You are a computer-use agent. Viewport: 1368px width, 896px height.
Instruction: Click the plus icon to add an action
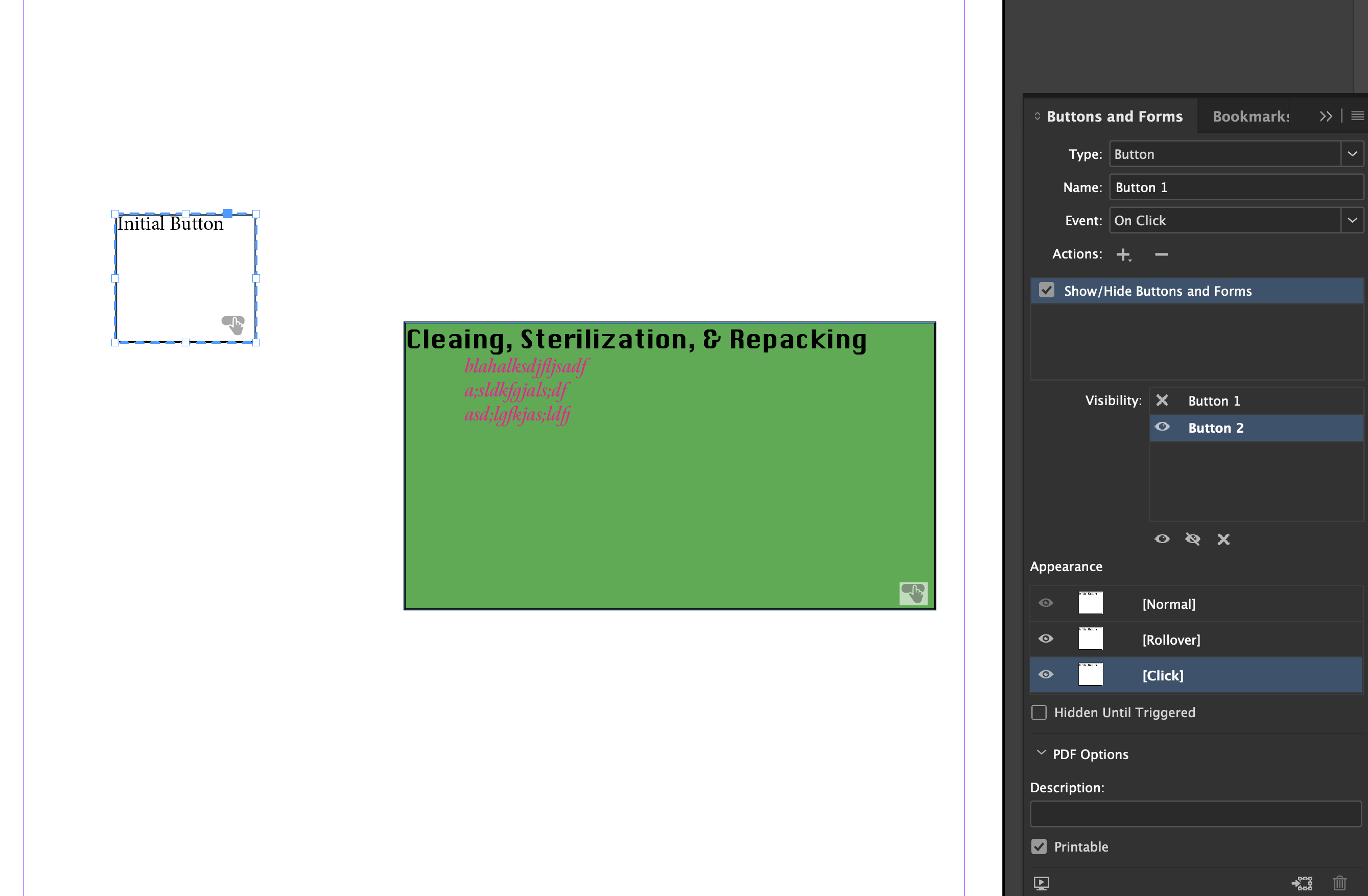tap(1124, 254)
